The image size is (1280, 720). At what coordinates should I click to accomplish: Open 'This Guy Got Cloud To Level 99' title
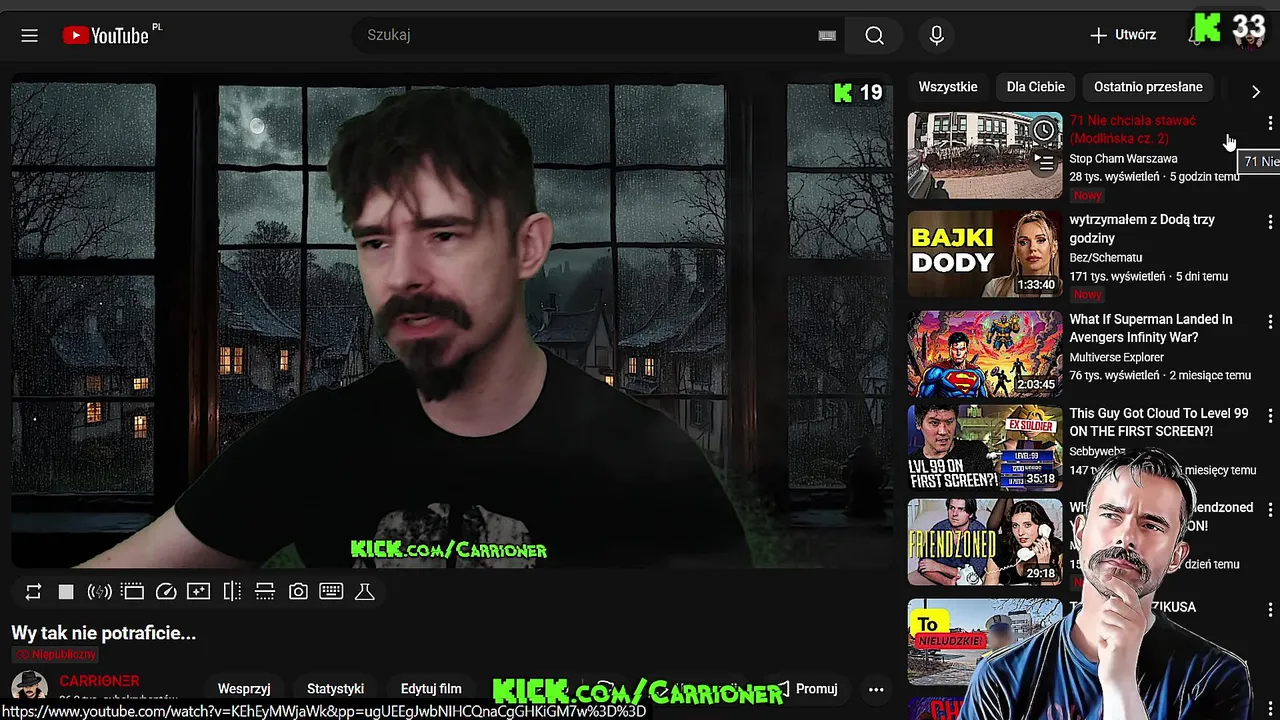(x=1158, y=422)
